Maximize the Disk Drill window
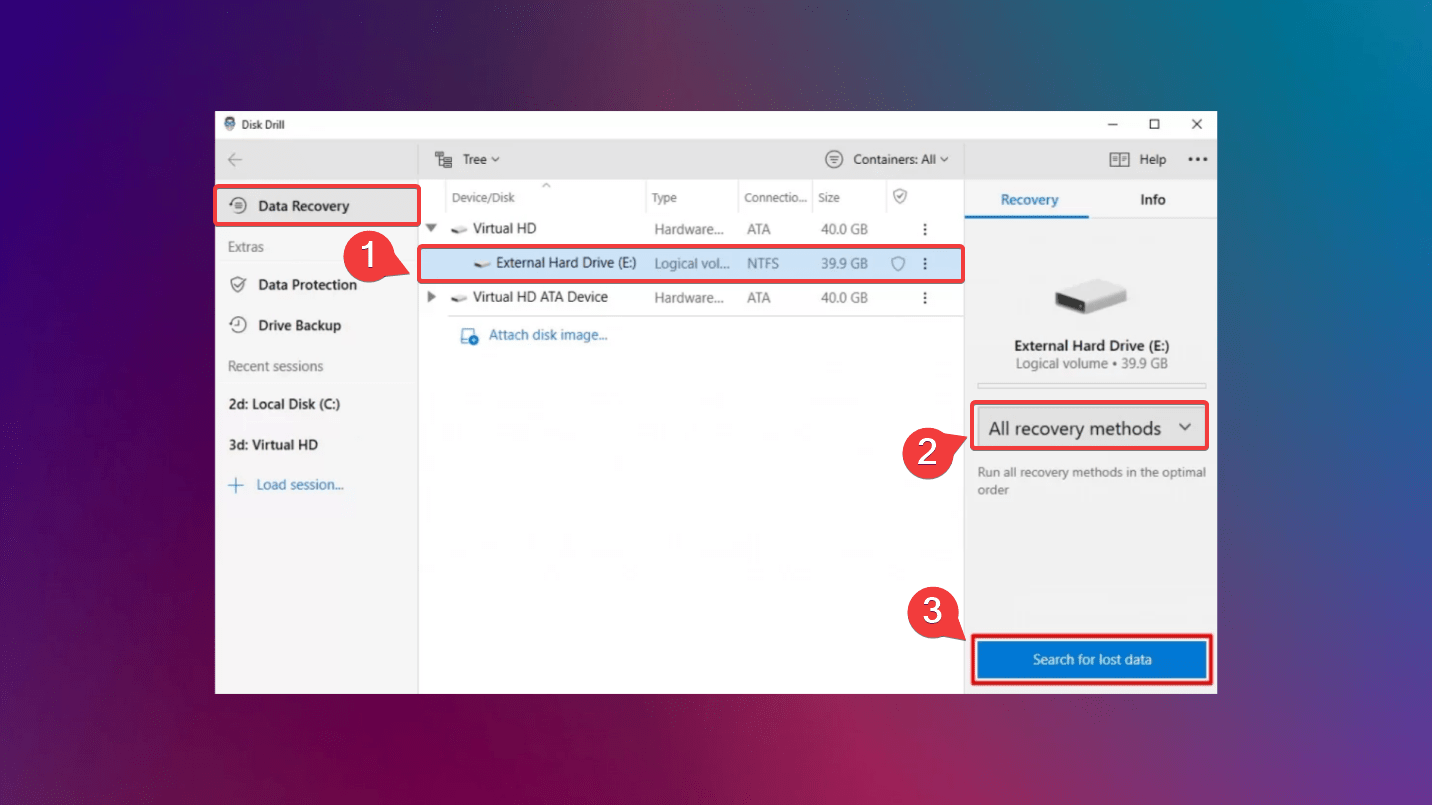The image size is (1432, 805). click(x=1154, y=124)
